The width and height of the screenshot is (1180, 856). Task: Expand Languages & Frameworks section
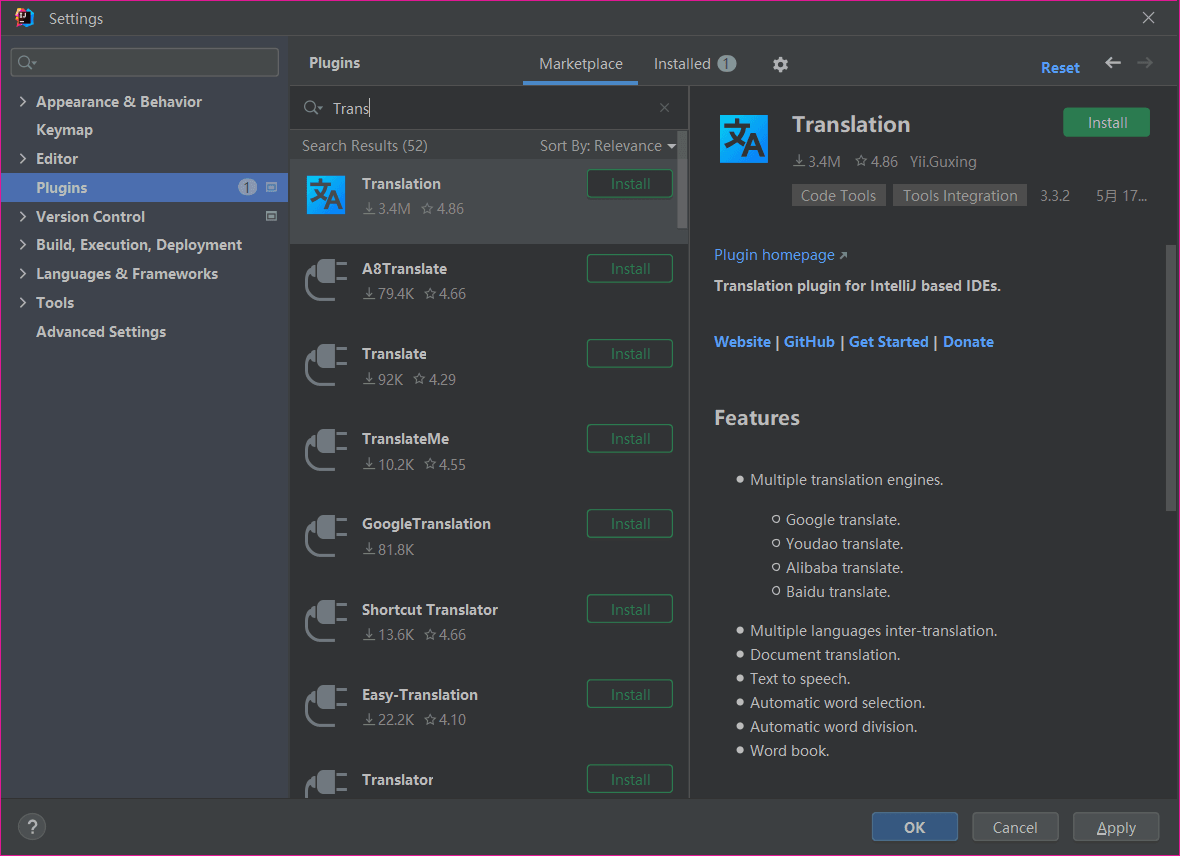tap(23, 273)
